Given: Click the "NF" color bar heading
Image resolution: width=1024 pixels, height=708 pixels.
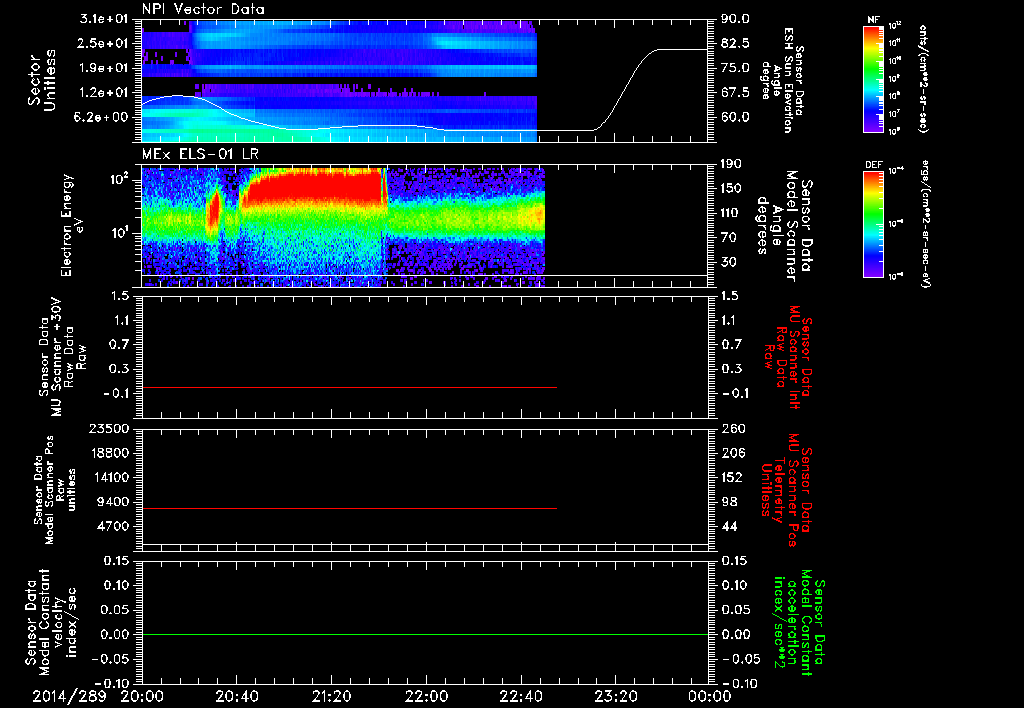Looking at the screenshot, I should [873, 20].
